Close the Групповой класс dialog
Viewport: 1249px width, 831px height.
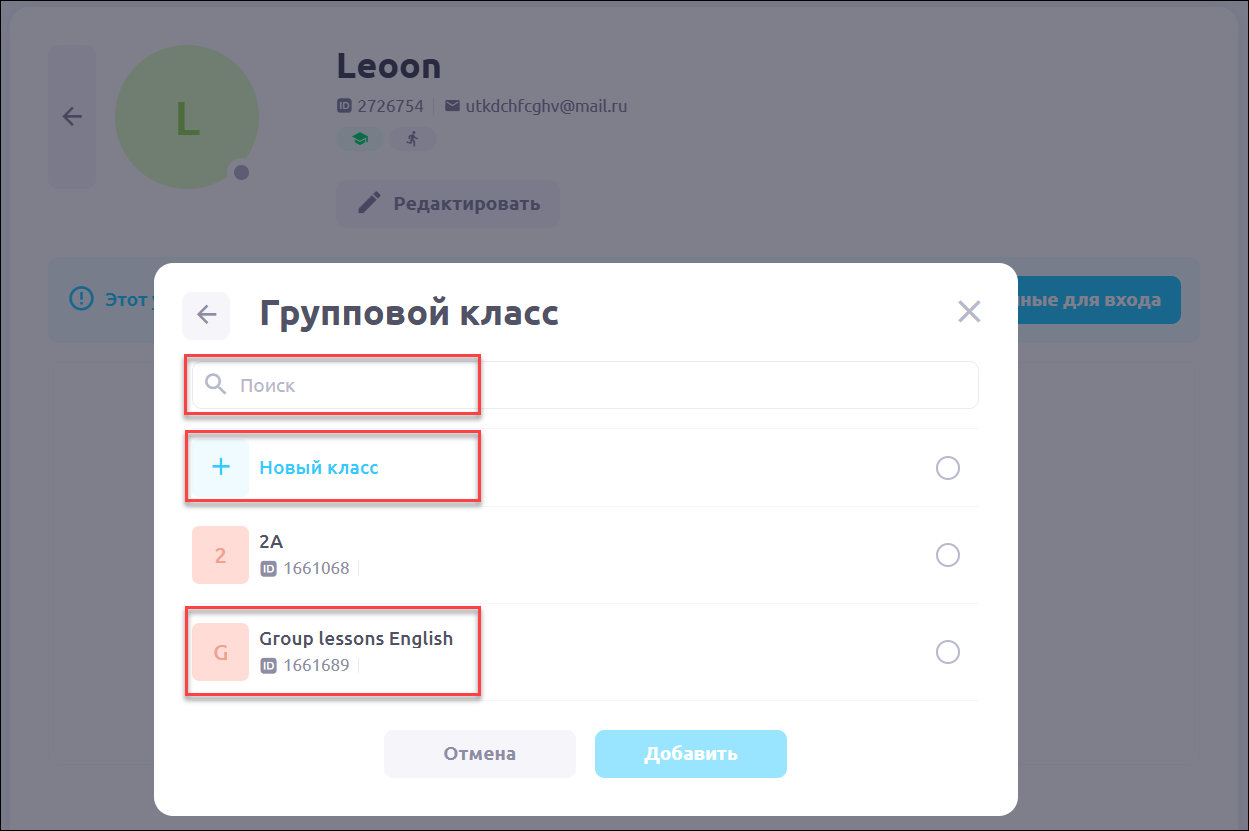tap(968, 312)
